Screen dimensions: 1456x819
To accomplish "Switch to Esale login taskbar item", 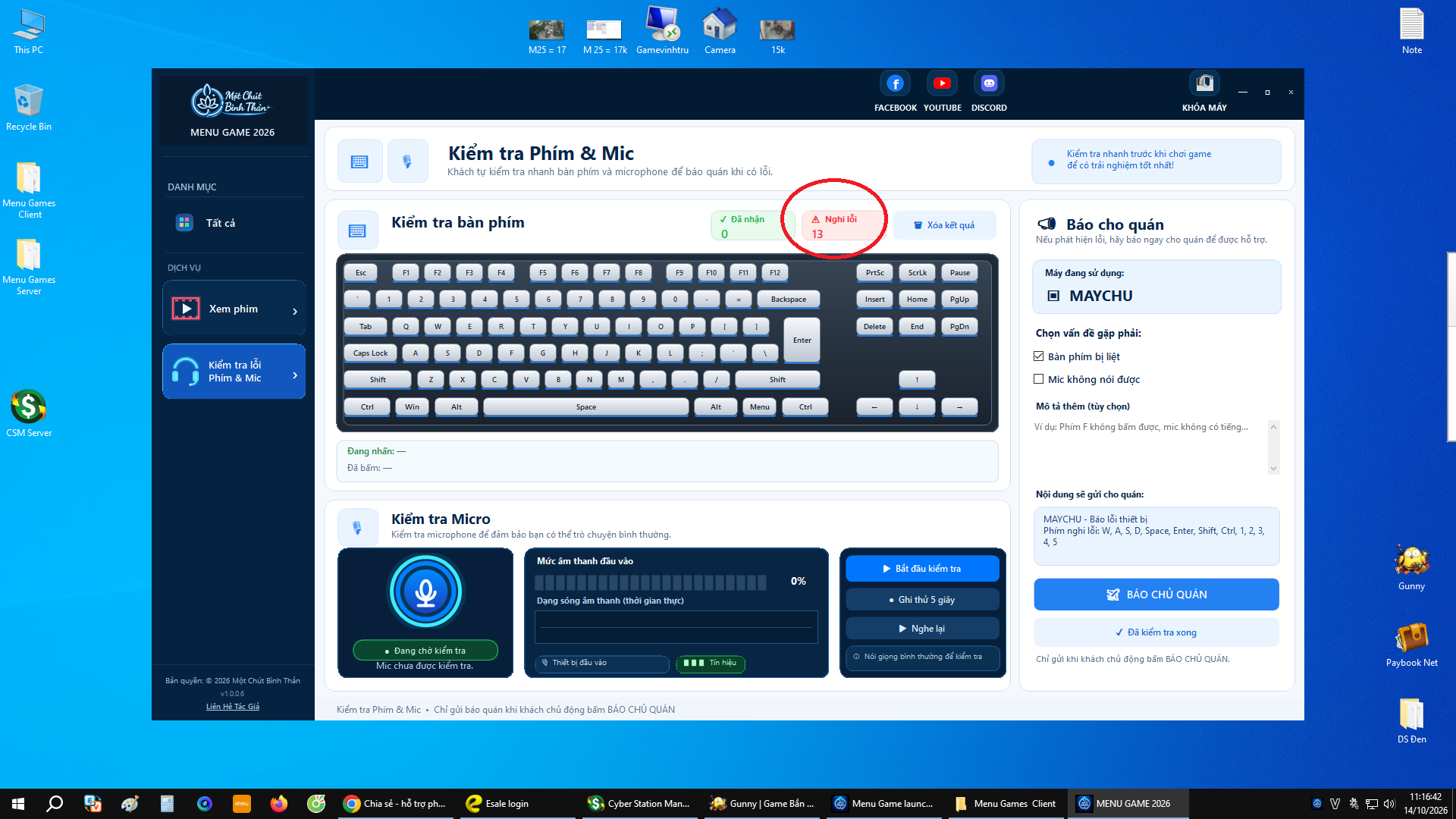I will (517, 804).
